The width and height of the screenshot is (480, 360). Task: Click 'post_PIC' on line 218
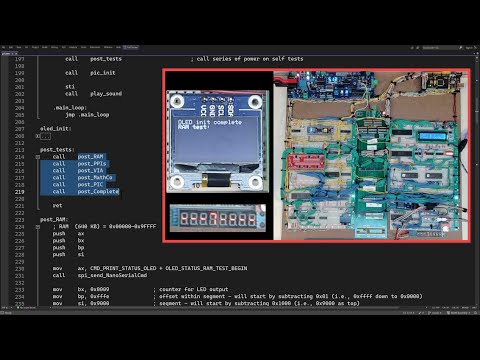pyautogui.click(x=90, y=185)
